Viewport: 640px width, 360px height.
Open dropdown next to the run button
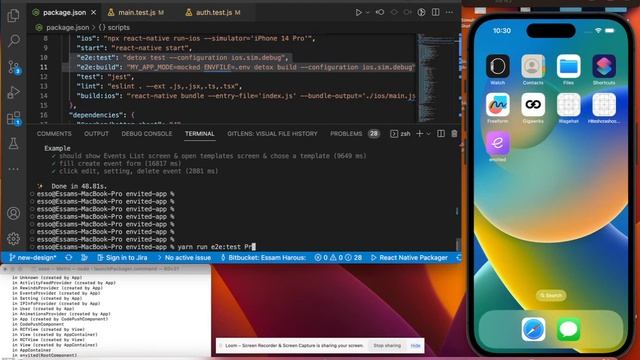point(367,13)
